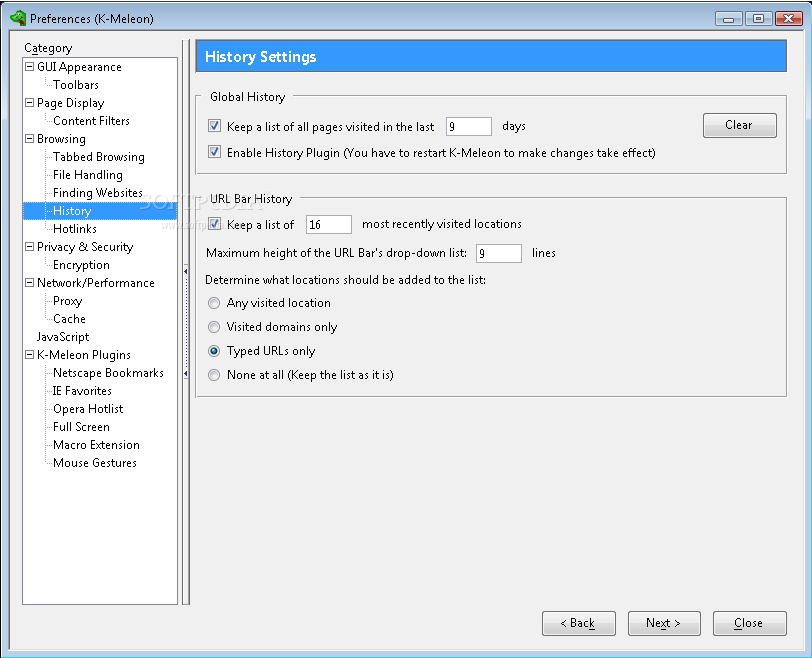Click the Close button at the bottom

pyautogui.click(x=749, y=623)
